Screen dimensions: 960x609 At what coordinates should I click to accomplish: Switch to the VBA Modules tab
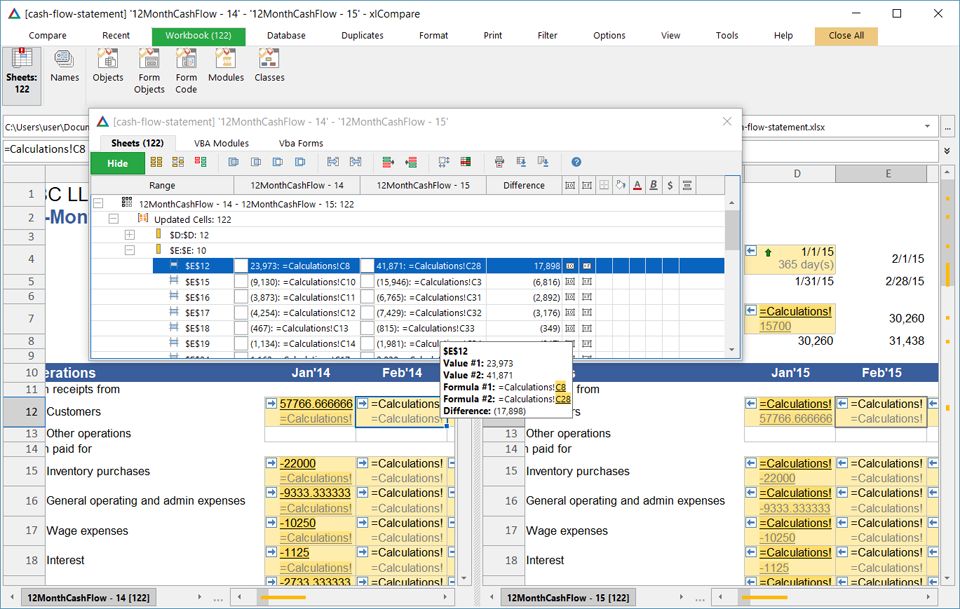click(221, 143)
